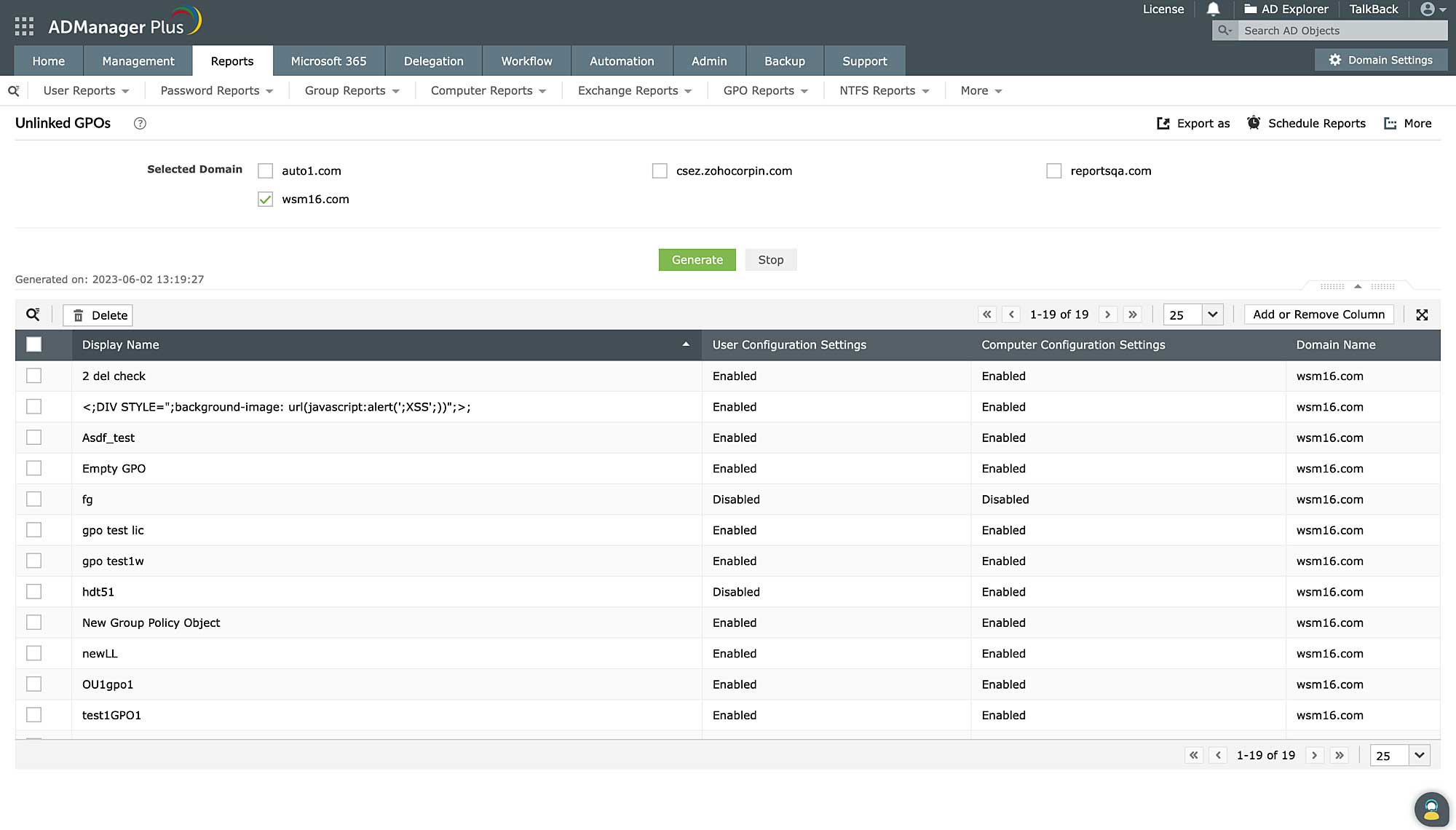Click the Schedule Reports bell icon
The height and width of the screenshot is (830, 1456).
[x=1254, y=123]
